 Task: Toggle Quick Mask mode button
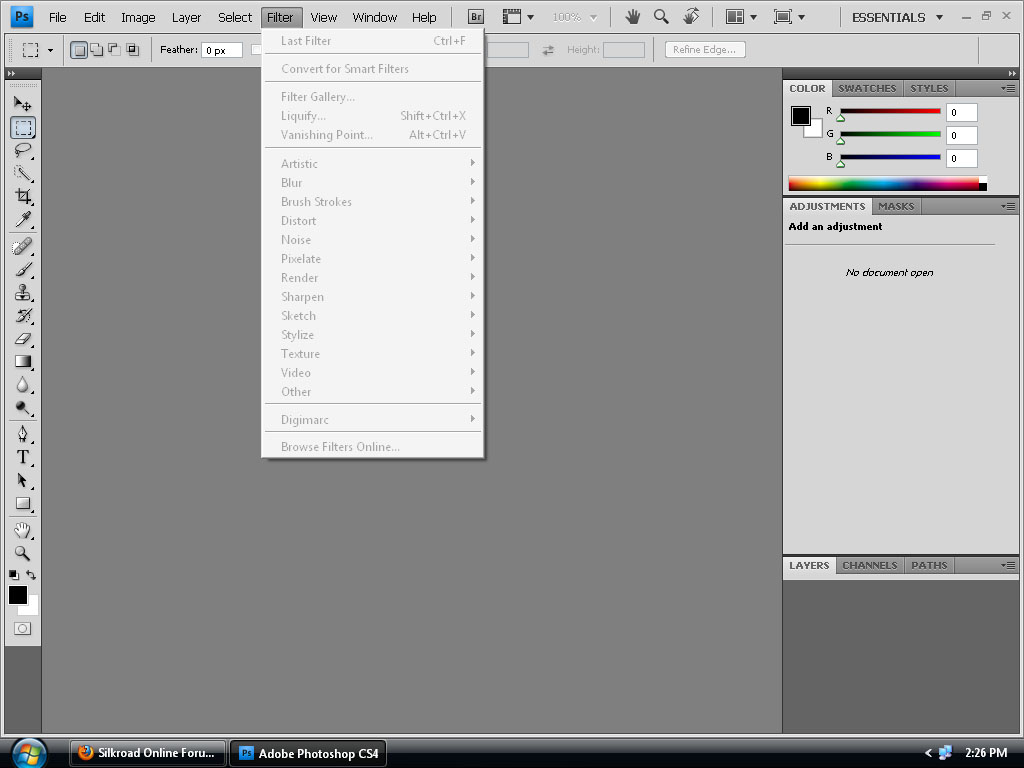(23, 628)
